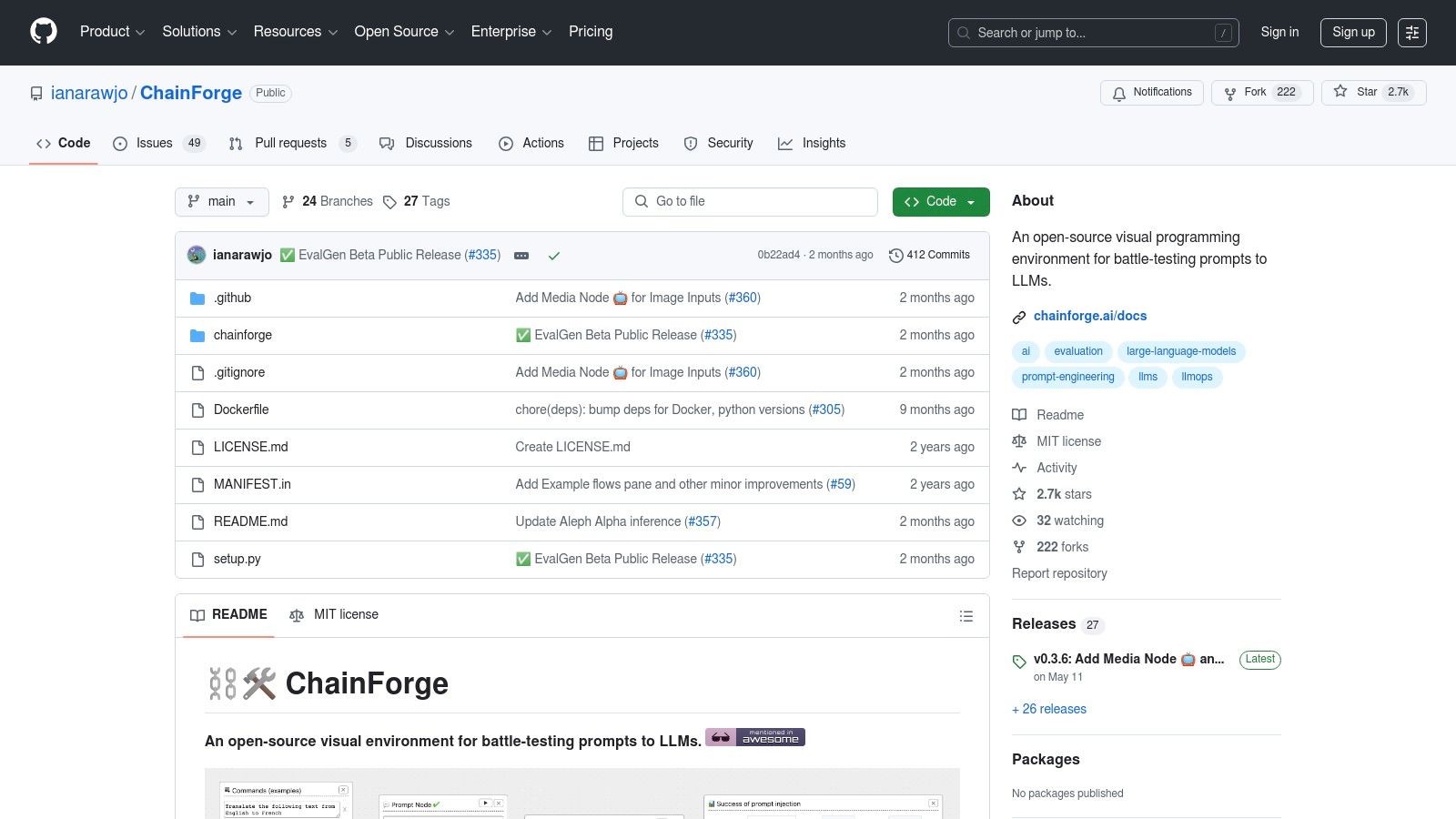The width and height of the screenshot is (1456, 819).
Task: Click the Sign up button
Action: tap(1352, 33)
